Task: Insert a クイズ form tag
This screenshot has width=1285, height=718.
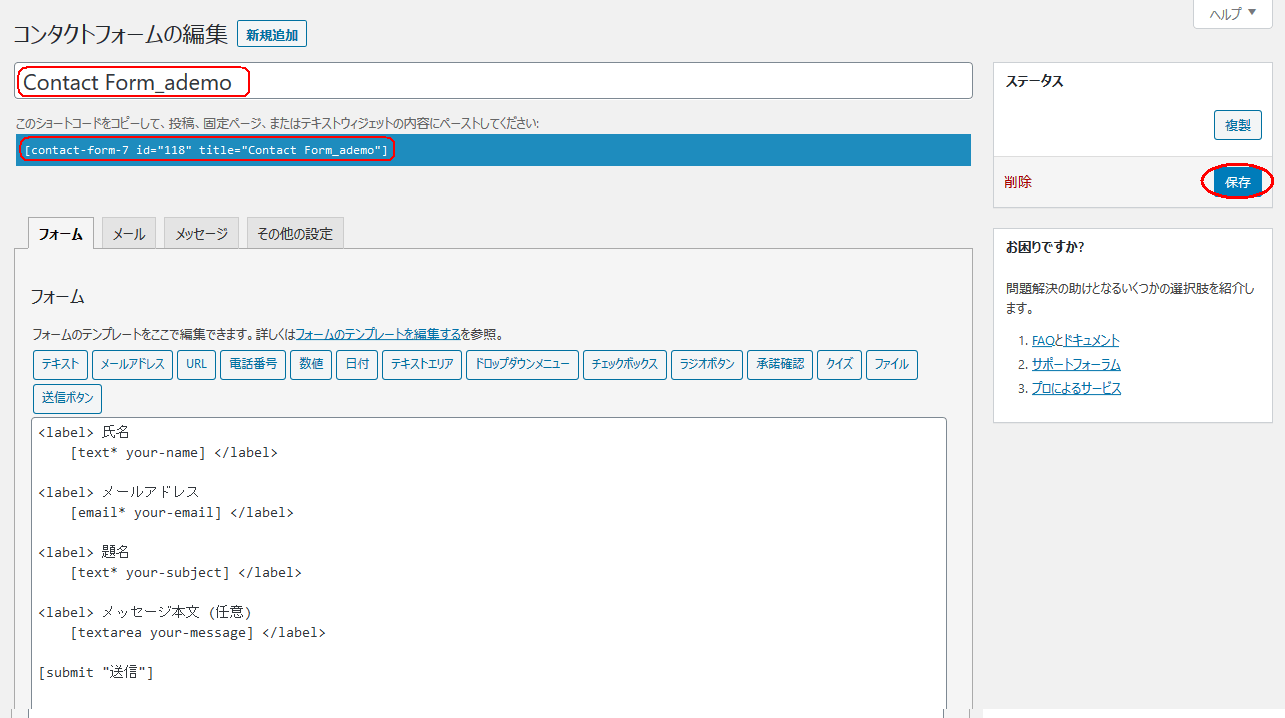Action: click(x=839, y=364)
